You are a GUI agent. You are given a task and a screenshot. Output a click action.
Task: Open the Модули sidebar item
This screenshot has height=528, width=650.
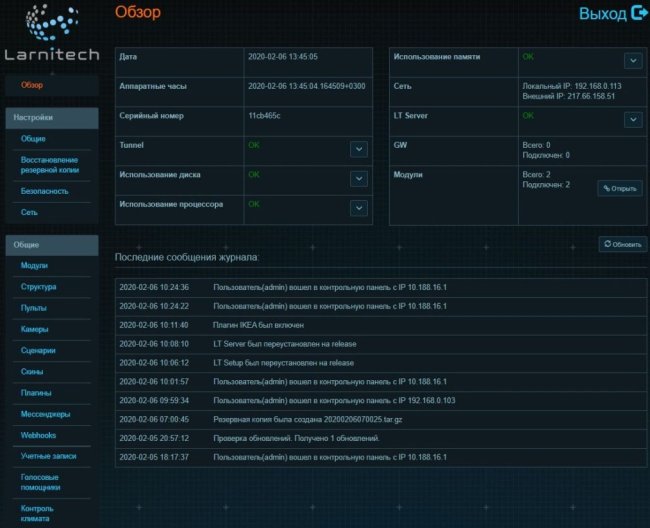[x=34, y=266]
